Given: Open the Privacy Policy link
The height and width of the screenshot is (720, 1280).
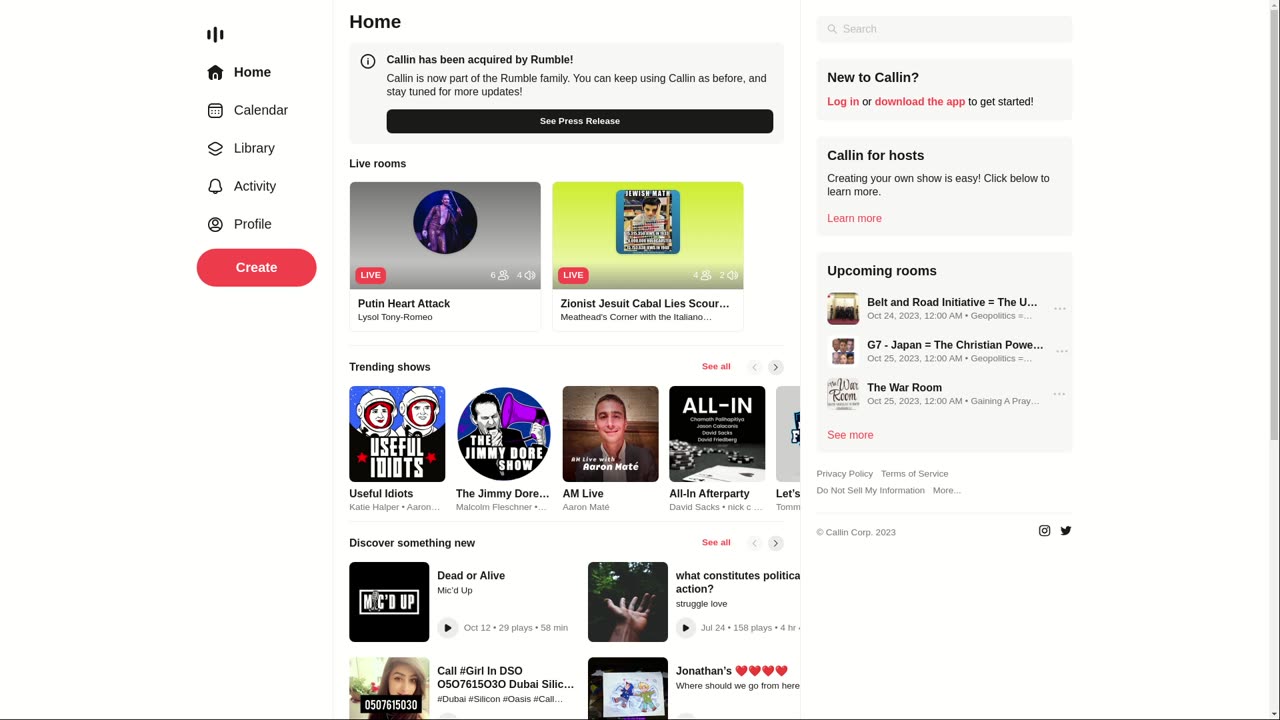Looking at the screenshot, I should [x=844, y=474].
